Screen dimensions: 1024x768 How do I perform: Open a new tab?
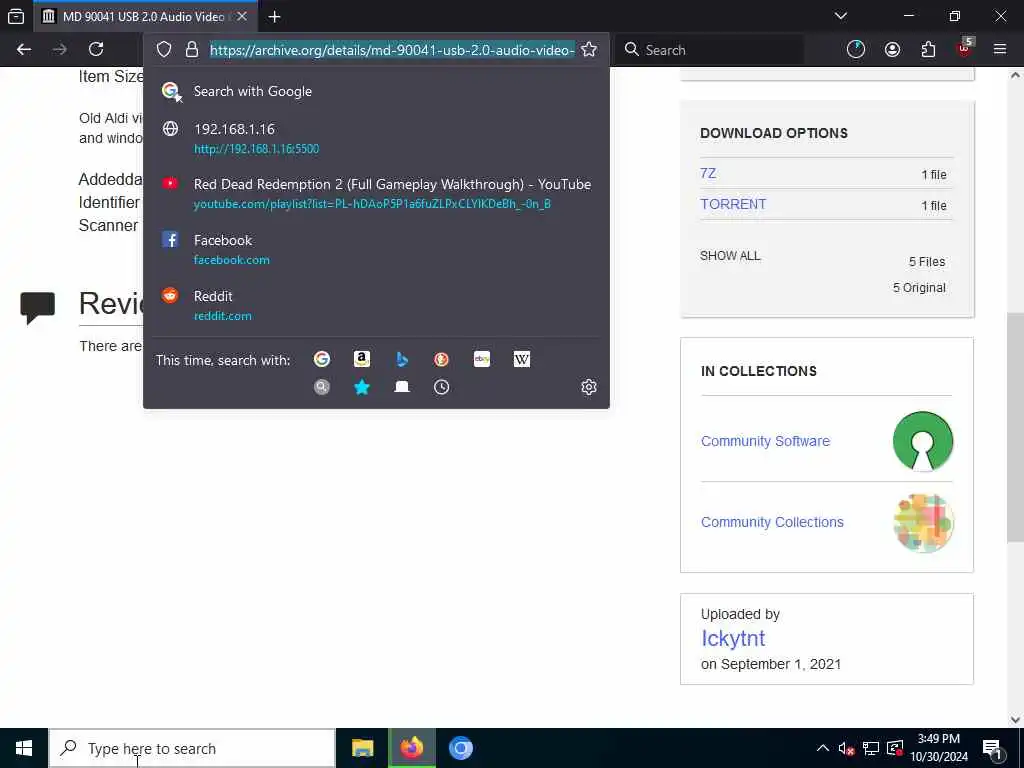(274, 16)
